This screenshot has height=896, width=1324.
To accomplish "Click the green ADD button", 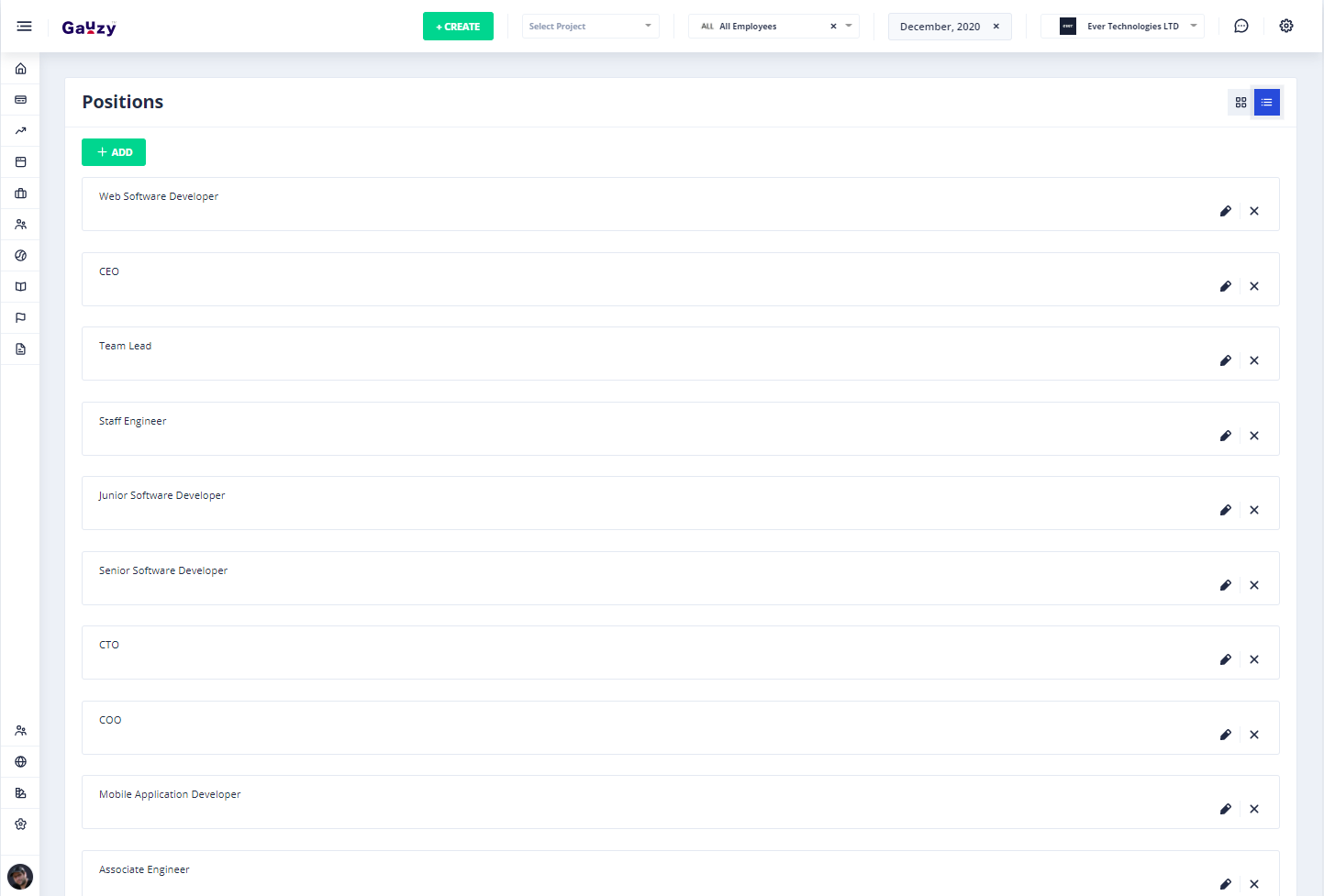I will 114,152.
